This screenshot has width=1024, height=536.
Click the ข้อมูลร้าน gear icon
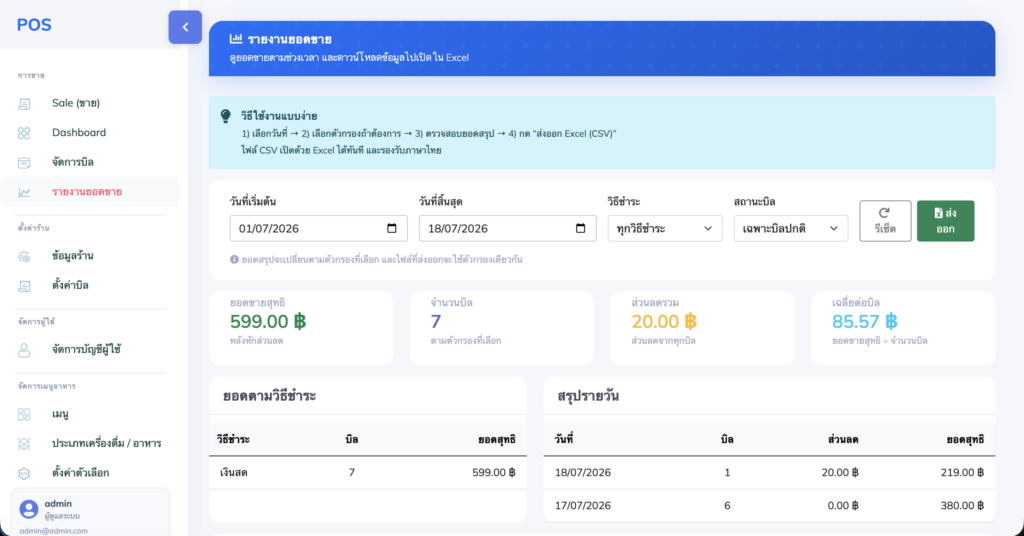pyautogui.click(x=24, y=256)
